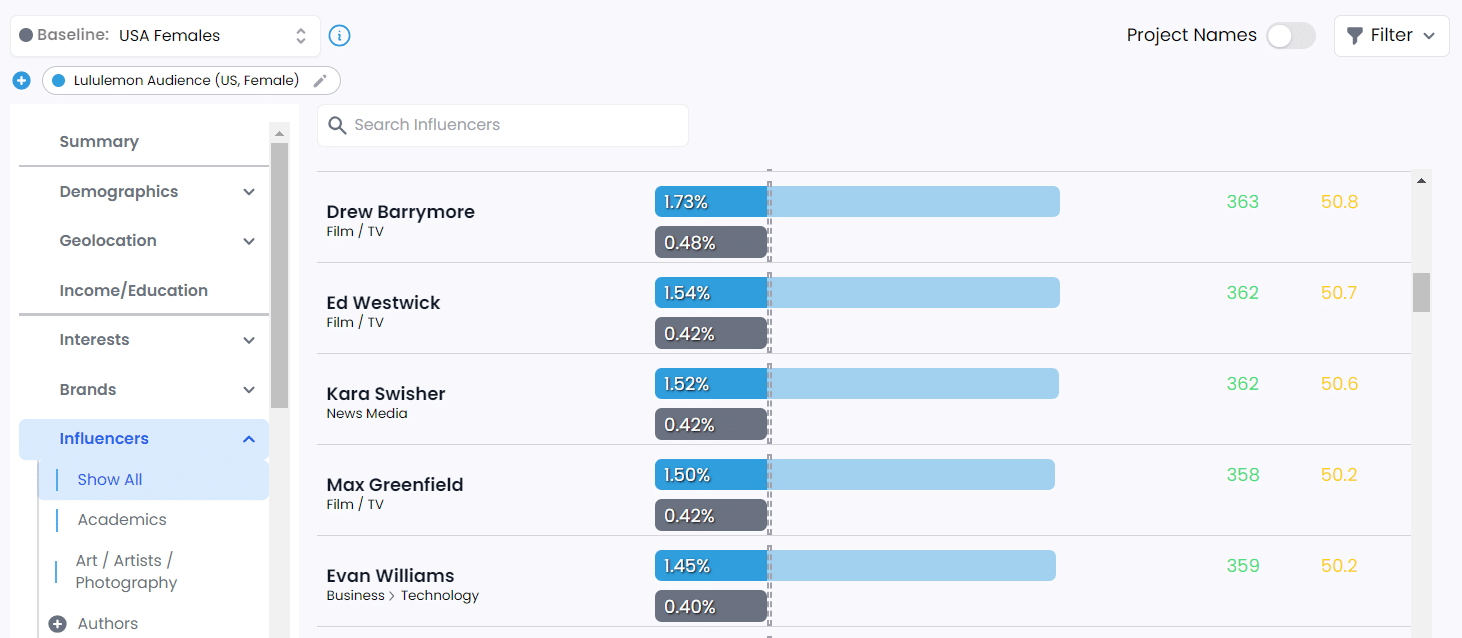
Task: Select the Academics influencer category
Action: [122, 520]
